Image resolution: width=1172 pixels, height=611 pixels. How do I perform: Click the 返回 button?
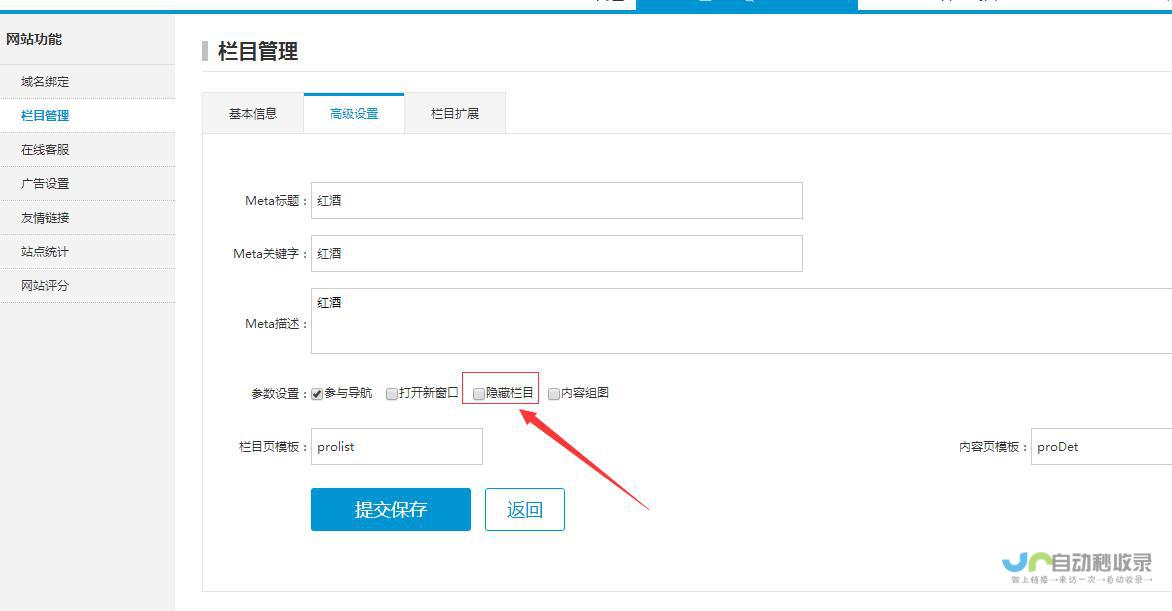coord(525,509)
